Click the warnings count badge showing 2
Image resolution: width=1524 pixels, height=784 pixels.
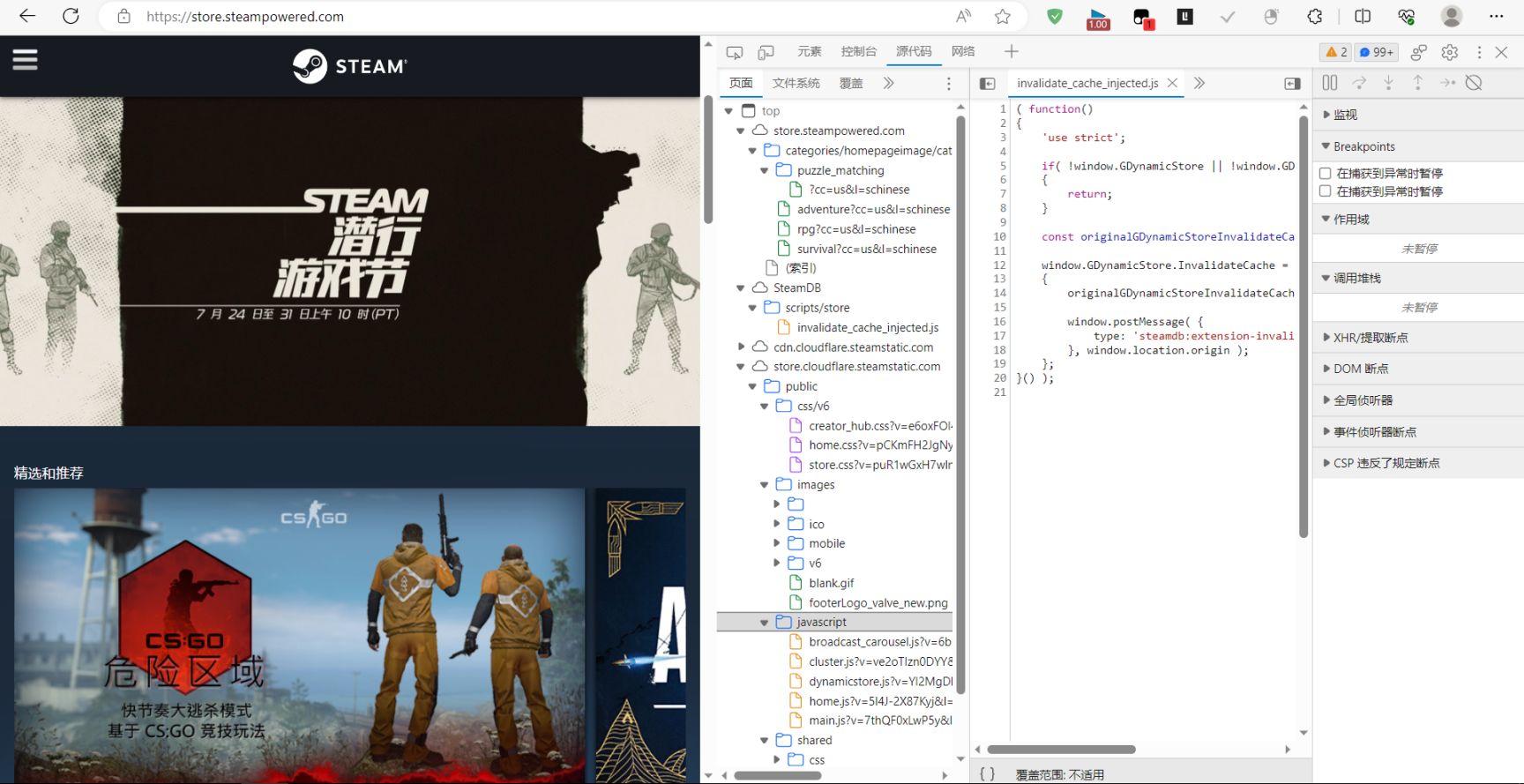[x=1336, y=52]
